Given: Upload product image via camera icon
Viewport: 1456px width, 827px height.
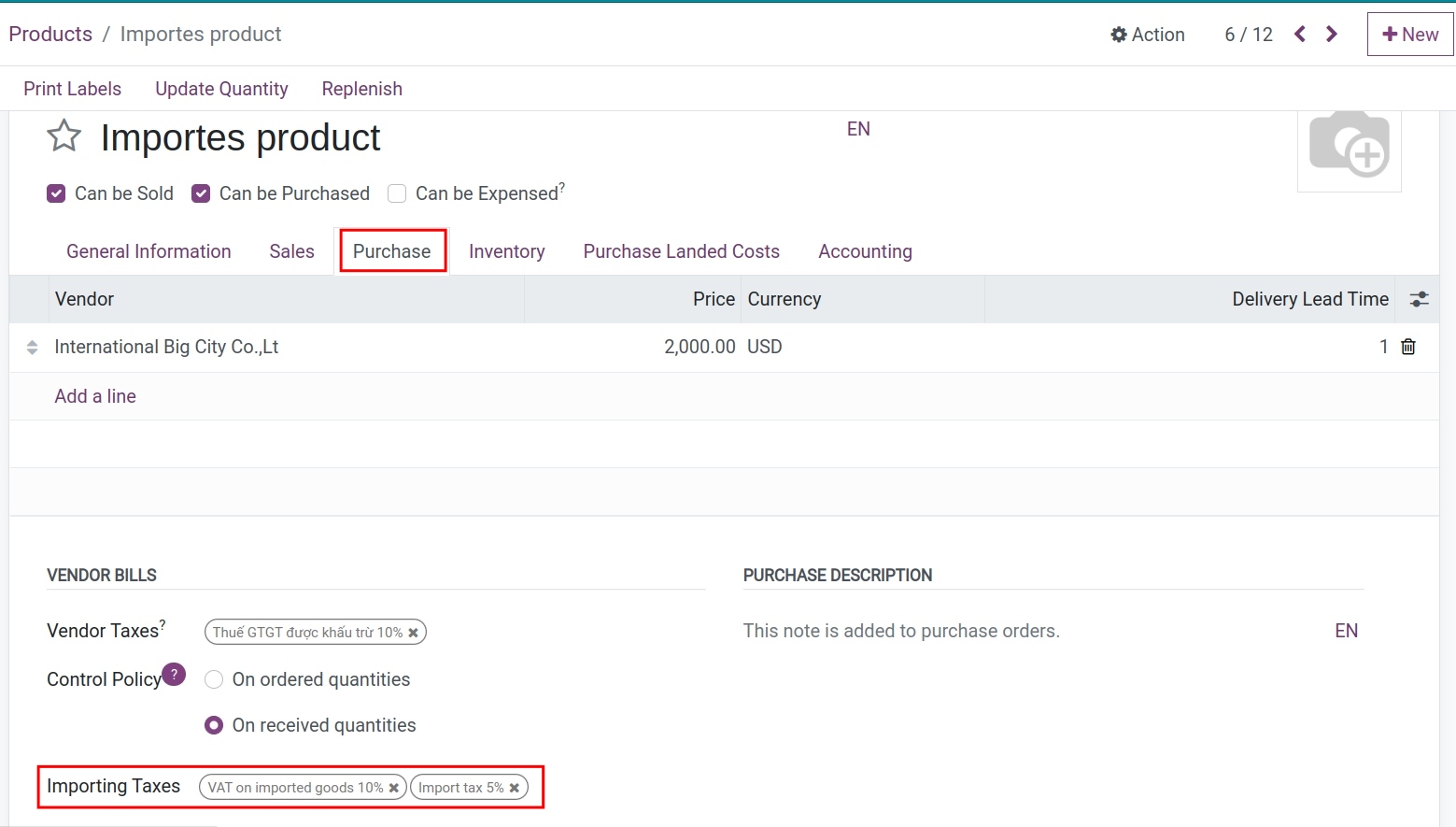Looking at the screenshot, I should pos(1349,146).
